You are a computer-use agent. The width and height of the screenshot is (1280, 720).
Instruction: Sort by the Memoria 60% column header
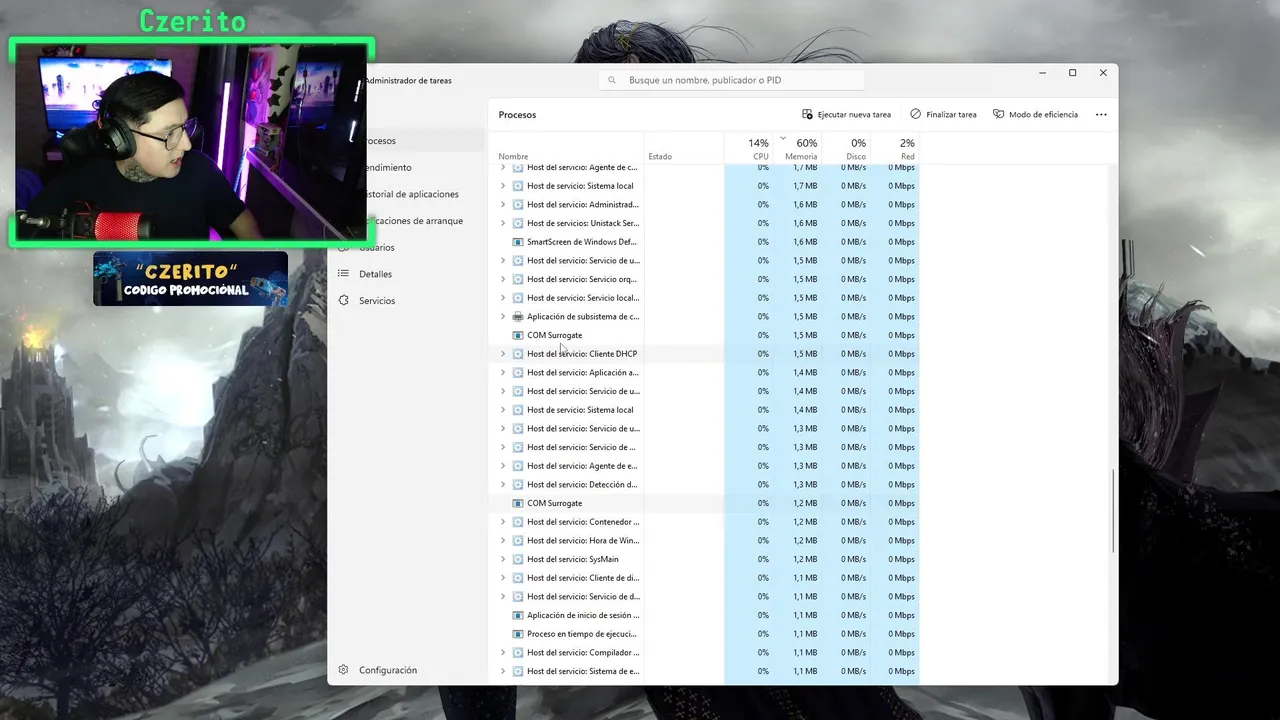[x=798, y=148]
